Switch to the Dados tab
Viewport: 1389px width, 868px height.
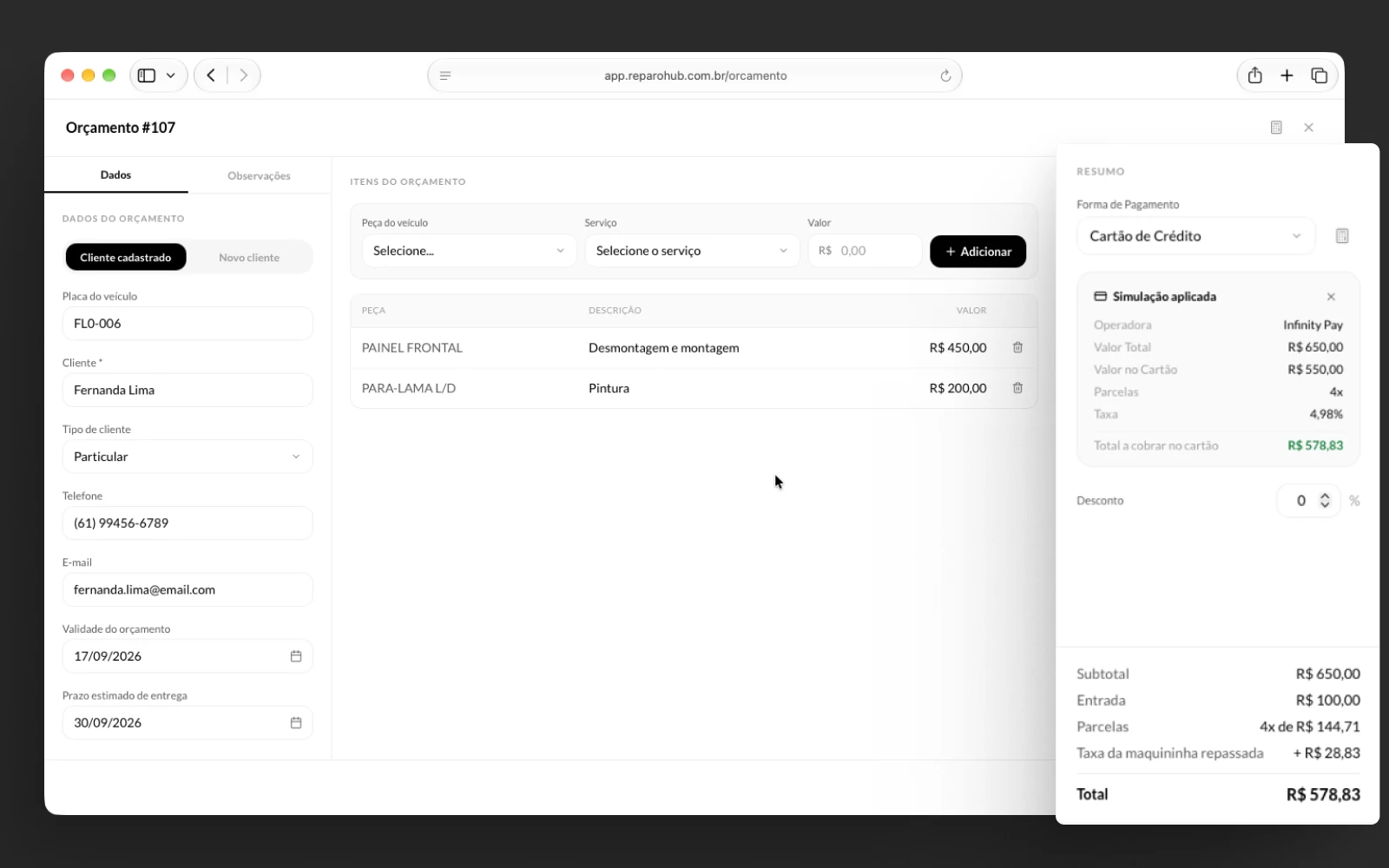[115, 174]
